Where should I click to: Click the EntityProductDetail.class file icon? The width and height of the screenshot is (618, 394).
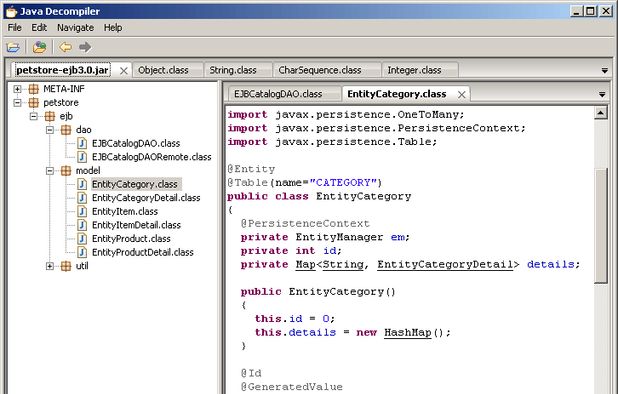point(82,252)
